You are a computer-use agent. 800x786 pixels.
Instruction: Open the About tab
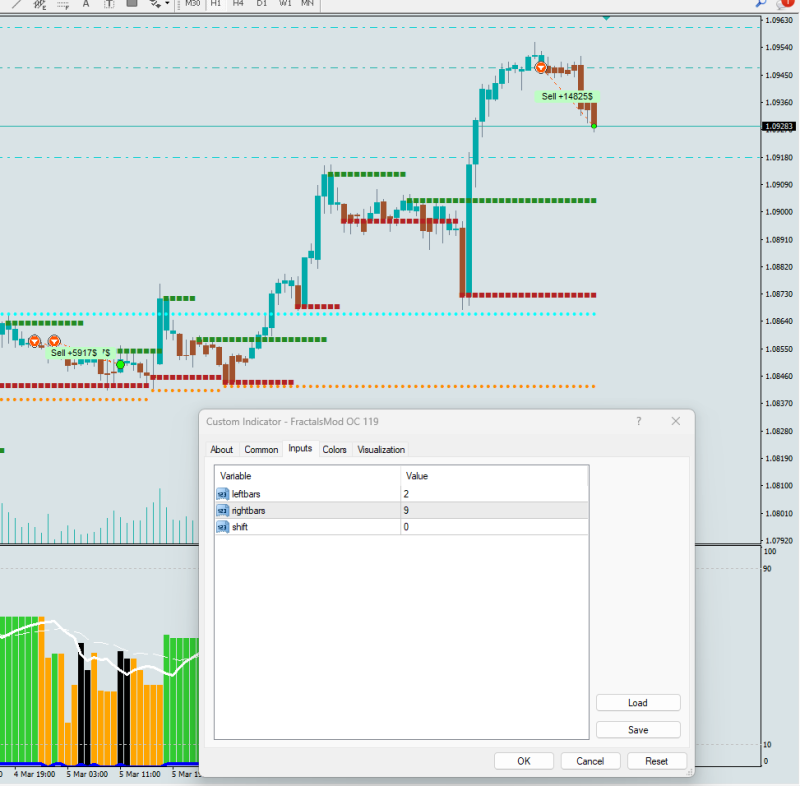click(221, 449)
